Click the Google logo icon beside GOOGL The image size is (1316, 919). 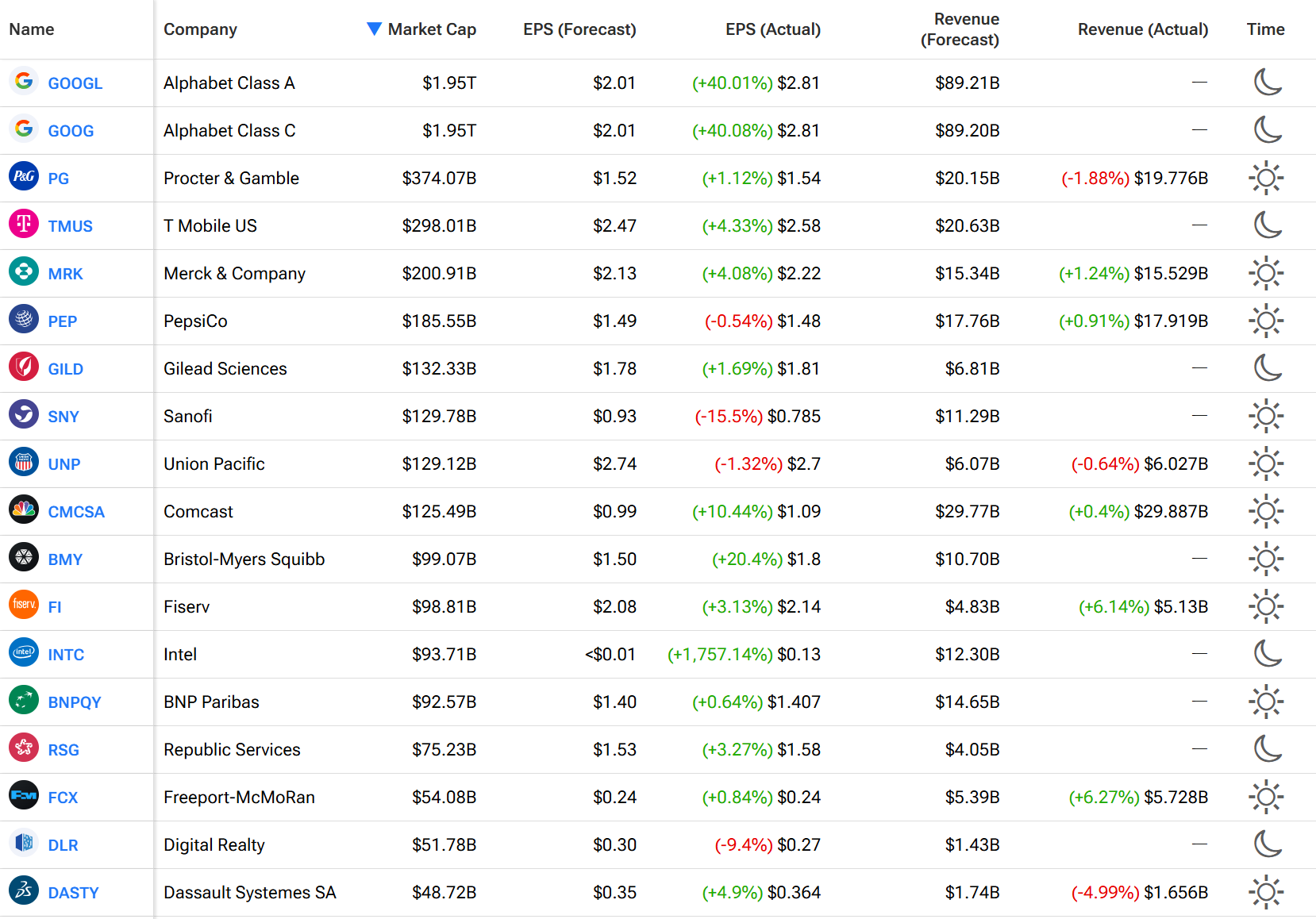(x=24, y=81)
